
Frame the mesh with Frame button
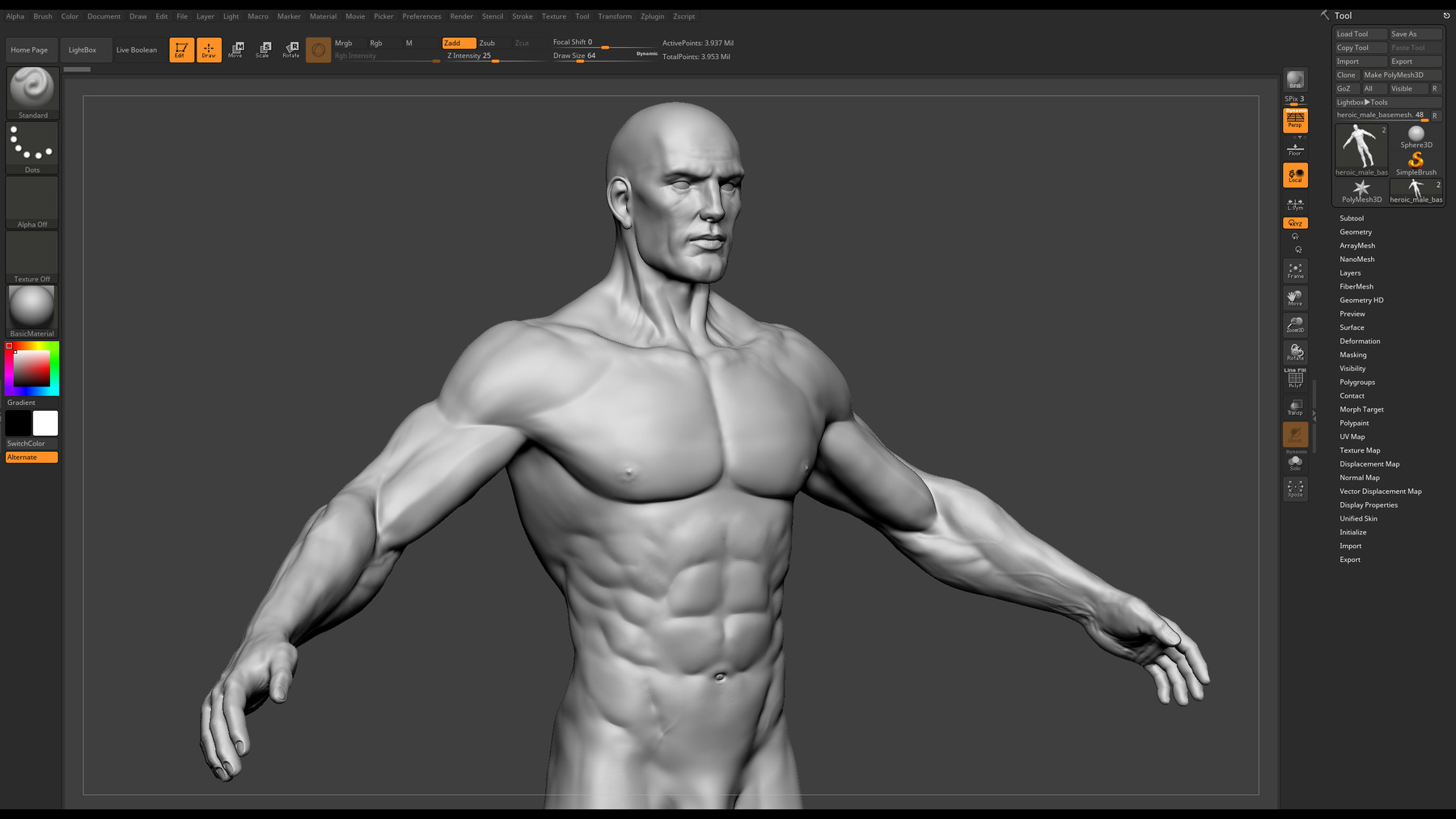pyautogui.click(x=1295, y=270)
